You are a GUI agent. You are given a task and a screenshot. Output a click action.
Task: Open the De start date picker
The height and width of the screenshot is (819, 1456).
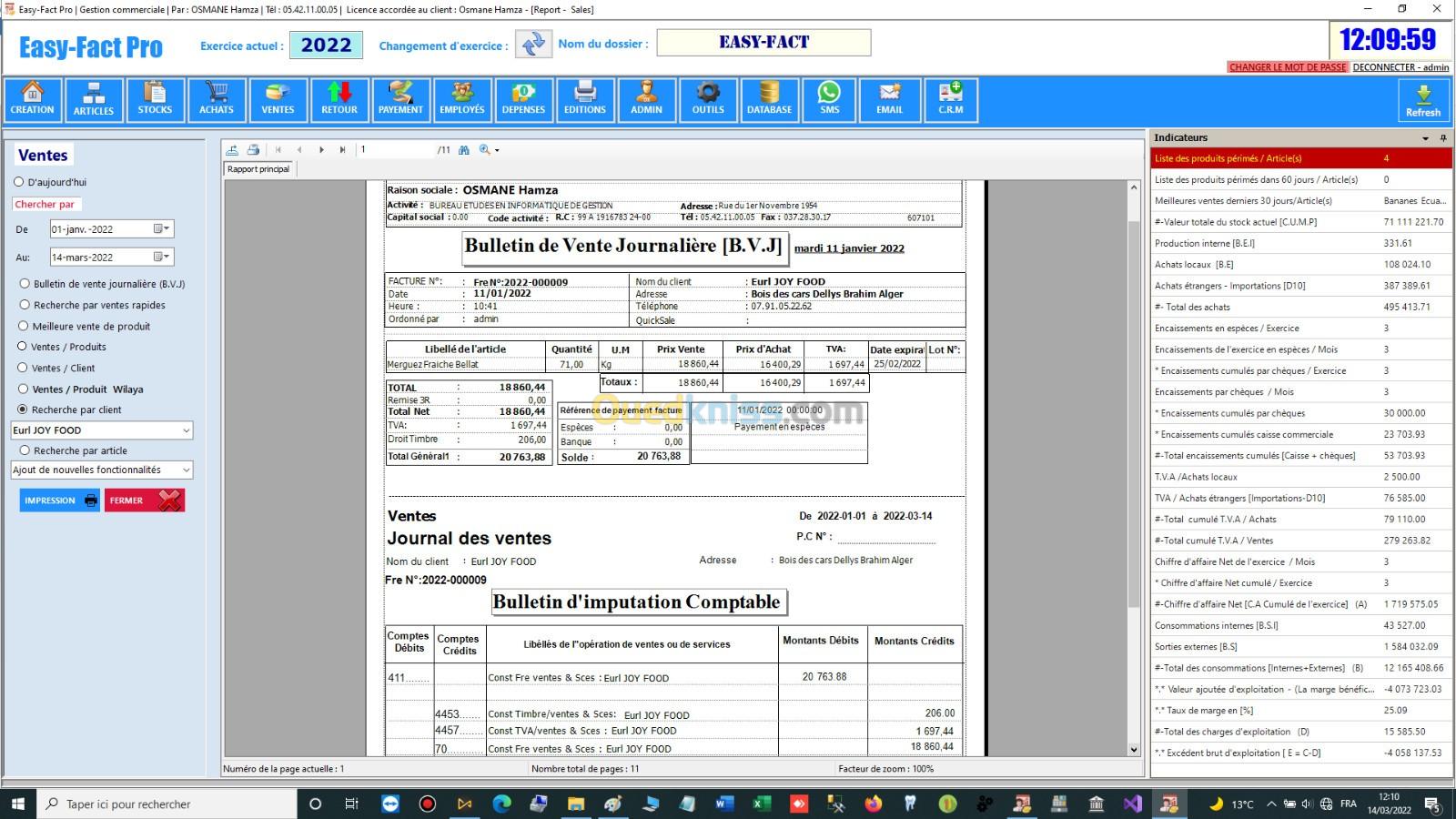[x=161, y=229]
